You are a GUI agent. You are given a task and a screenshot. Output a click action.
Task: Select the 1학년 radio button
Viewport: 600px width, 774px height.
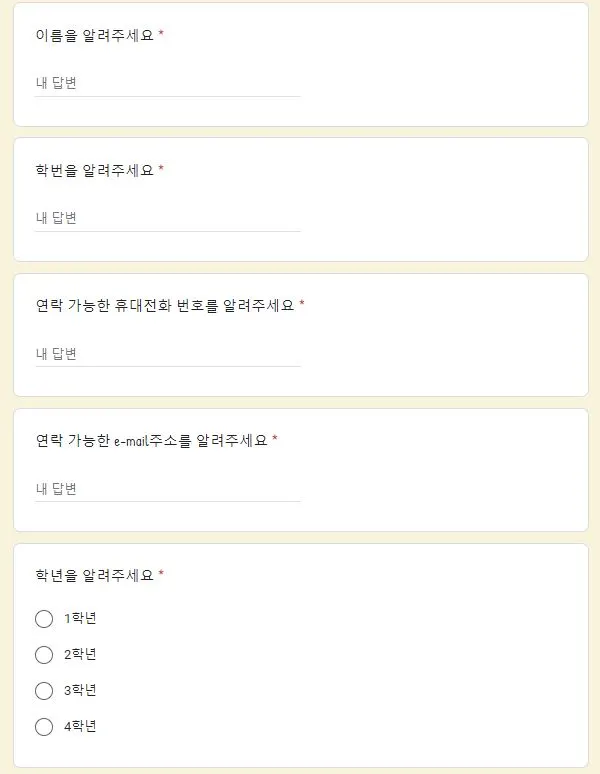44,619
